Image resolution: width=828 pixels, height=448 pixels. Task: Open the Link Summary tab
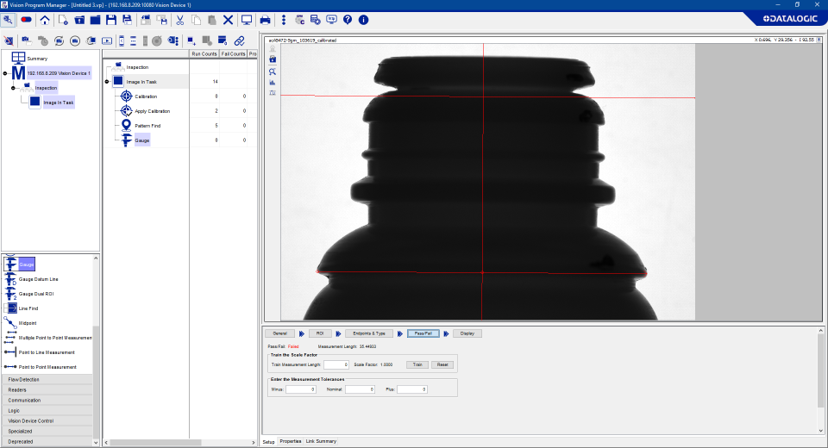tap(321, 441)
